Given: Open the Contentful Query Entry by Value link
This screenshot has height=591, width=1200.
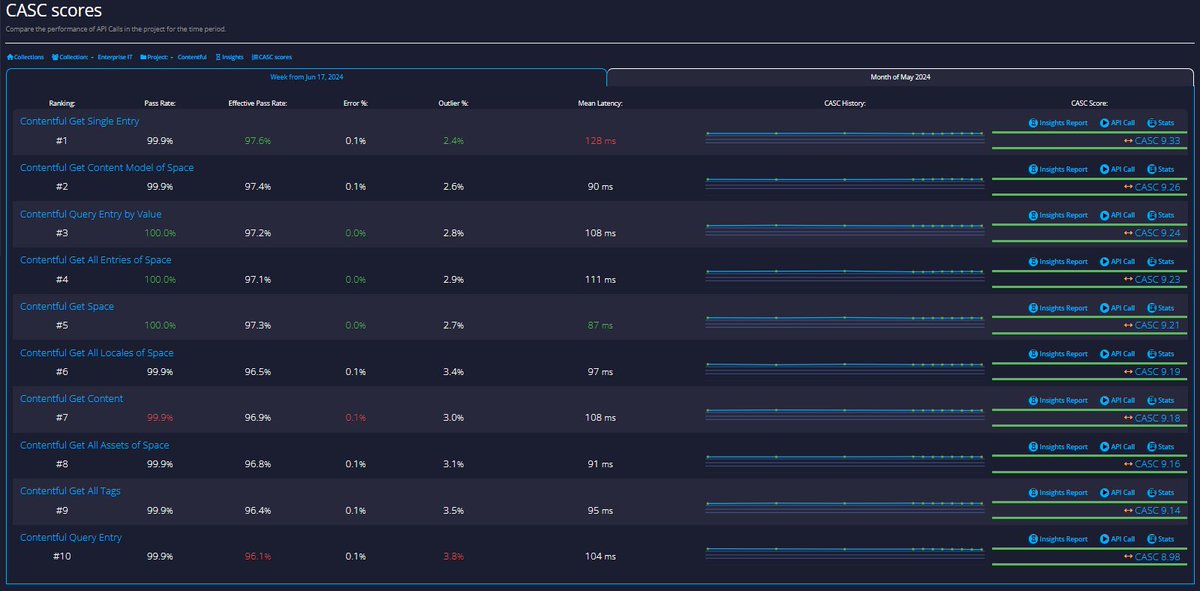Looking at the screenshot, I should pos(91,214).
